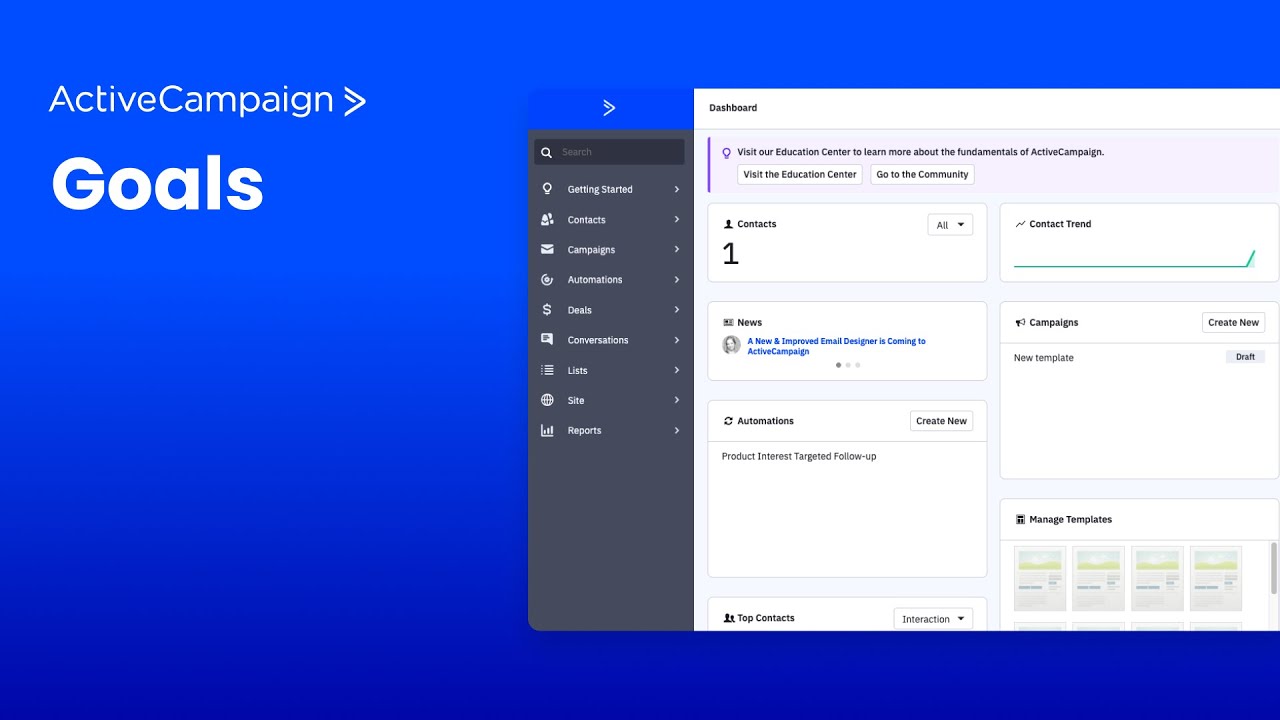The height and width of the screenshot is (720, 1280).
Task: Click the Contact Trend line chart
Action: point(1134,259)
